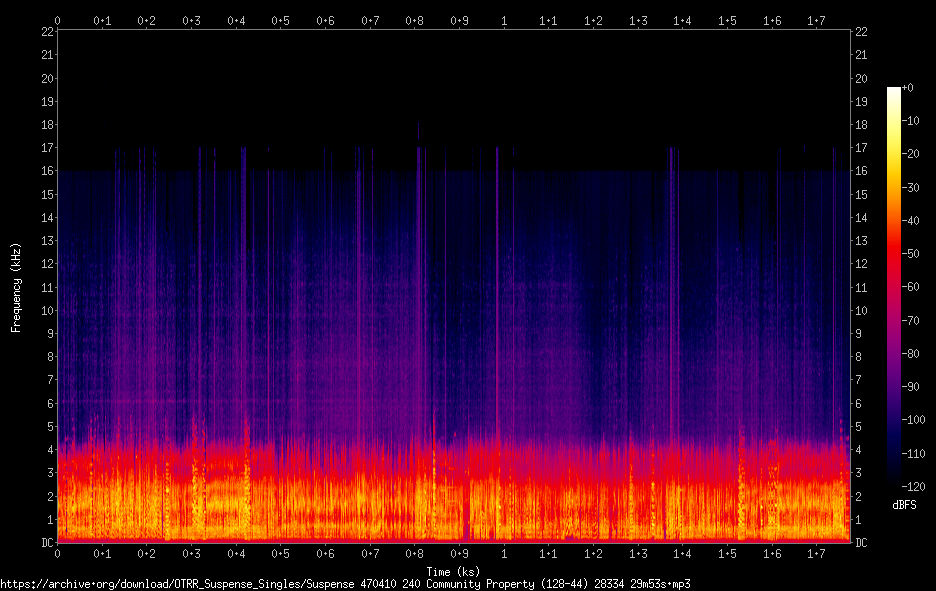
Task: Click the 0 tick on top time axis
Action: click(x=57, y=21)
